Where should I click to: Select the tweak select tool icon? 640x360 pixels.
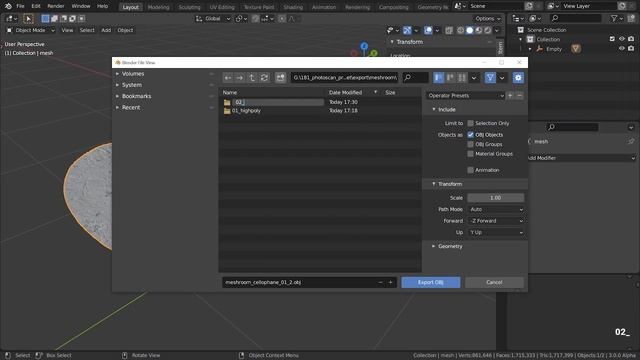pos(28,19)
